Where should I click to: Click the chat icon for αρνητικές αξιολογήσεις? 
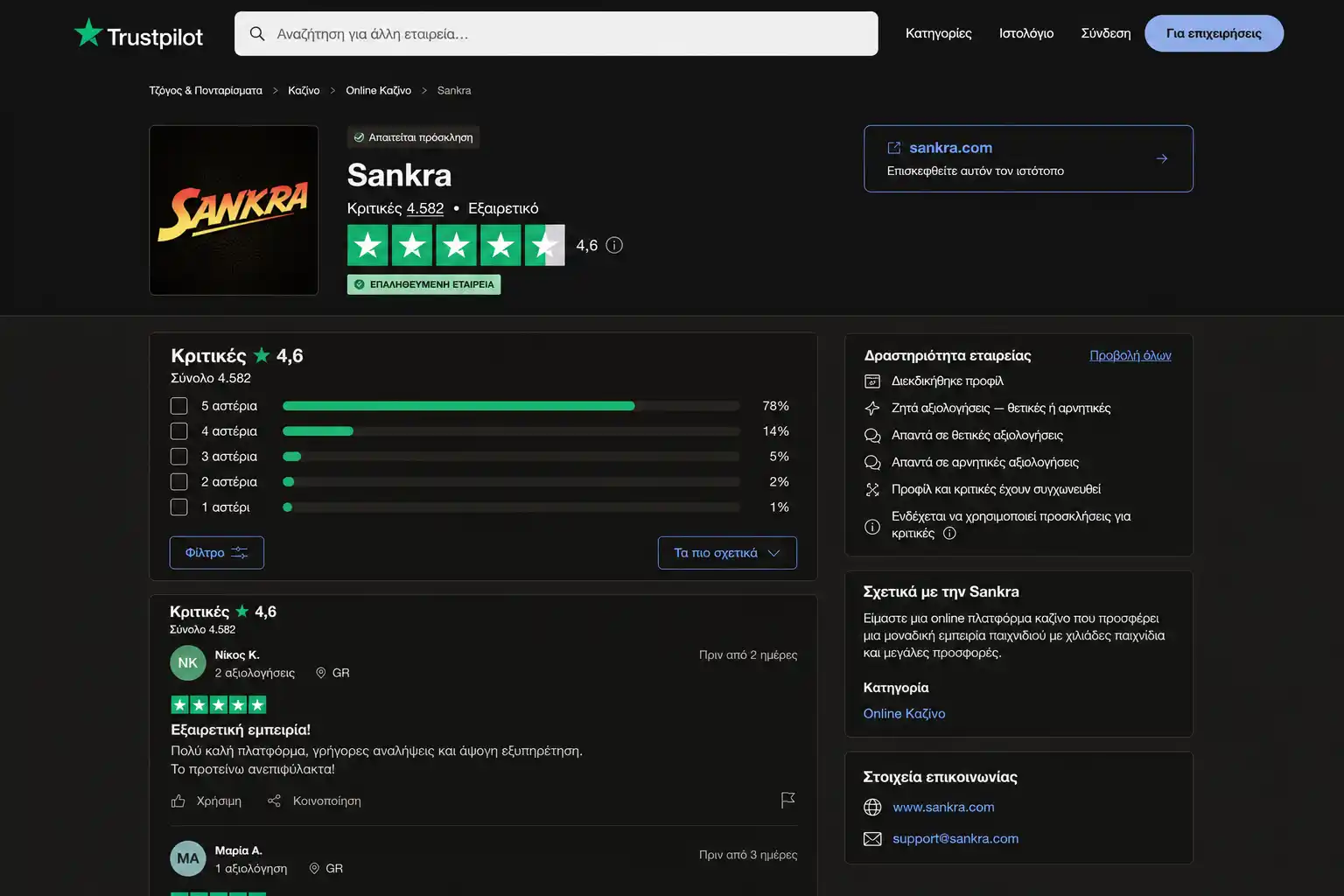(x=872, y=463)
